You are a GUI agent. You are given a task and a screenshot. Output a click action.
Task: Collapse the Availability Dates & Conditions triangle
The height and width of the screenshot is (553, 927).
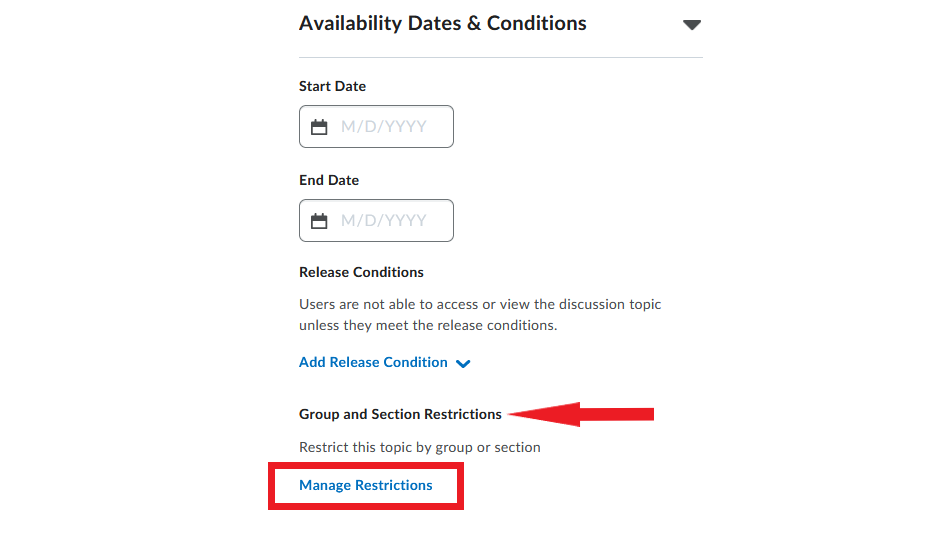(692, 25)
